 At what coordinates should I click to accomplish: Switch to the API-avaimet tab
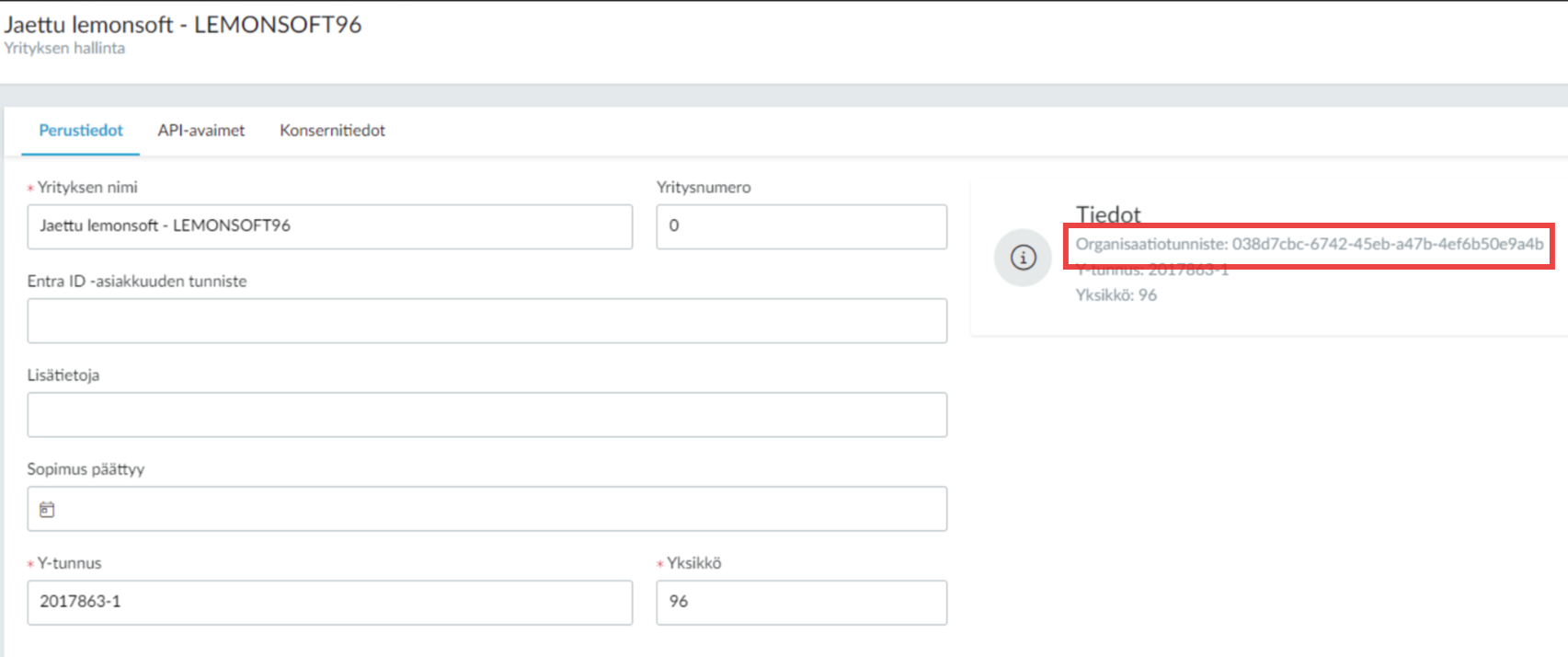200,131
